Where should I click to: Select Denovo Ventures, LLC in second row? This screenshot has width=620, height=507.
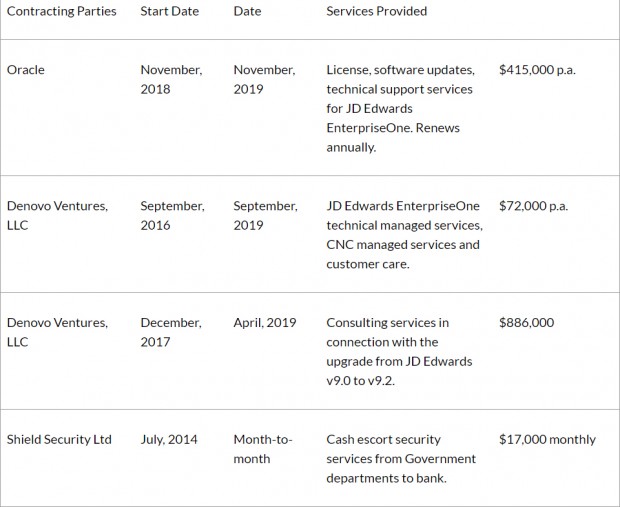(57, 216)
